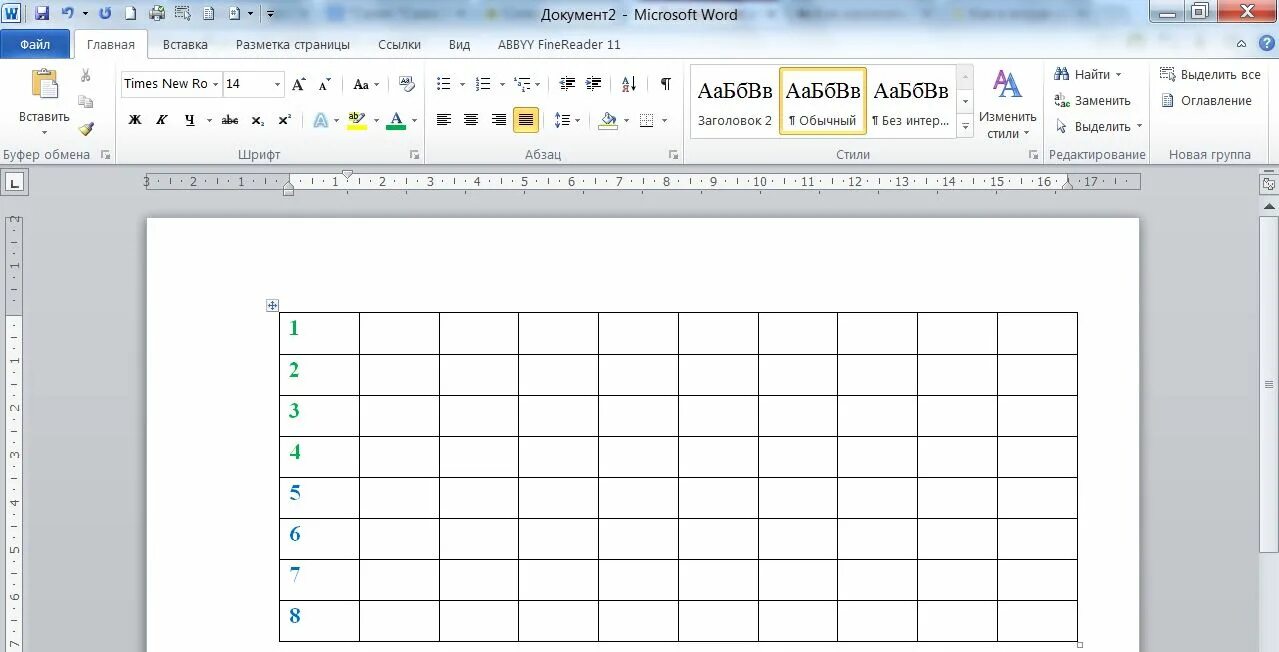Click the Выделить все button

coord(1210,74)
